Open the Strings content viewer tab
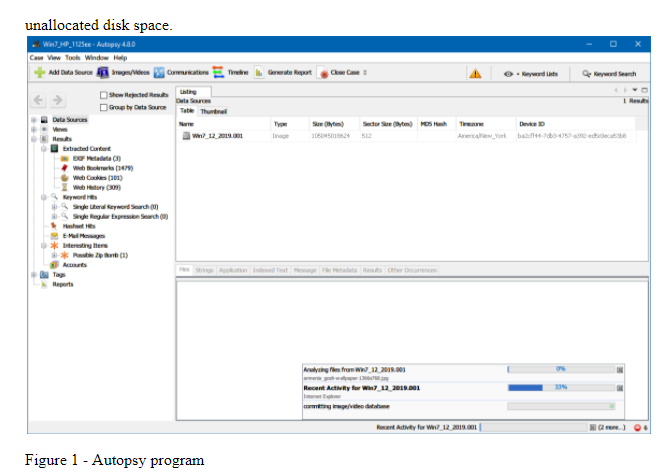 (204, 270)
